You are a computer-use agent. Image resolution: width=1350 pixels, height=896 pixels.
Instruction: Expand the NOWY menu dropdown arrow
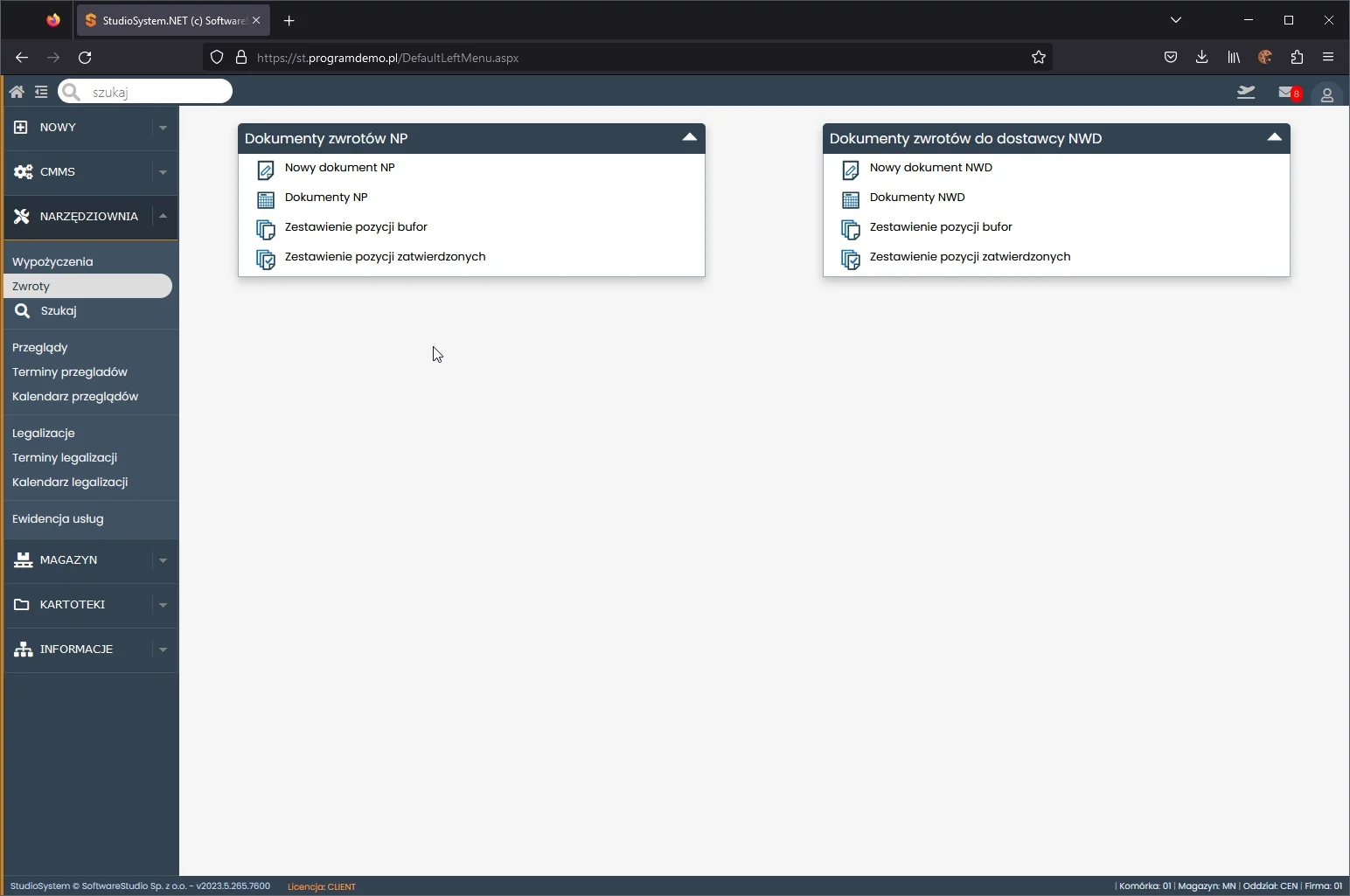pos(163,128)
